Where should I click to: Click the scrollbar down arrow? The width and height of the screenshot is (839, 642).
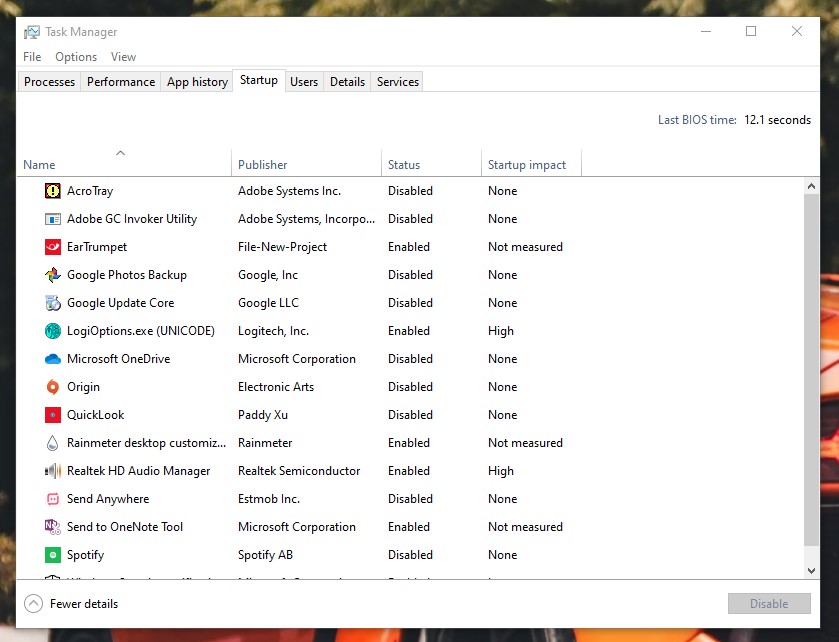(x=811, y=571)
